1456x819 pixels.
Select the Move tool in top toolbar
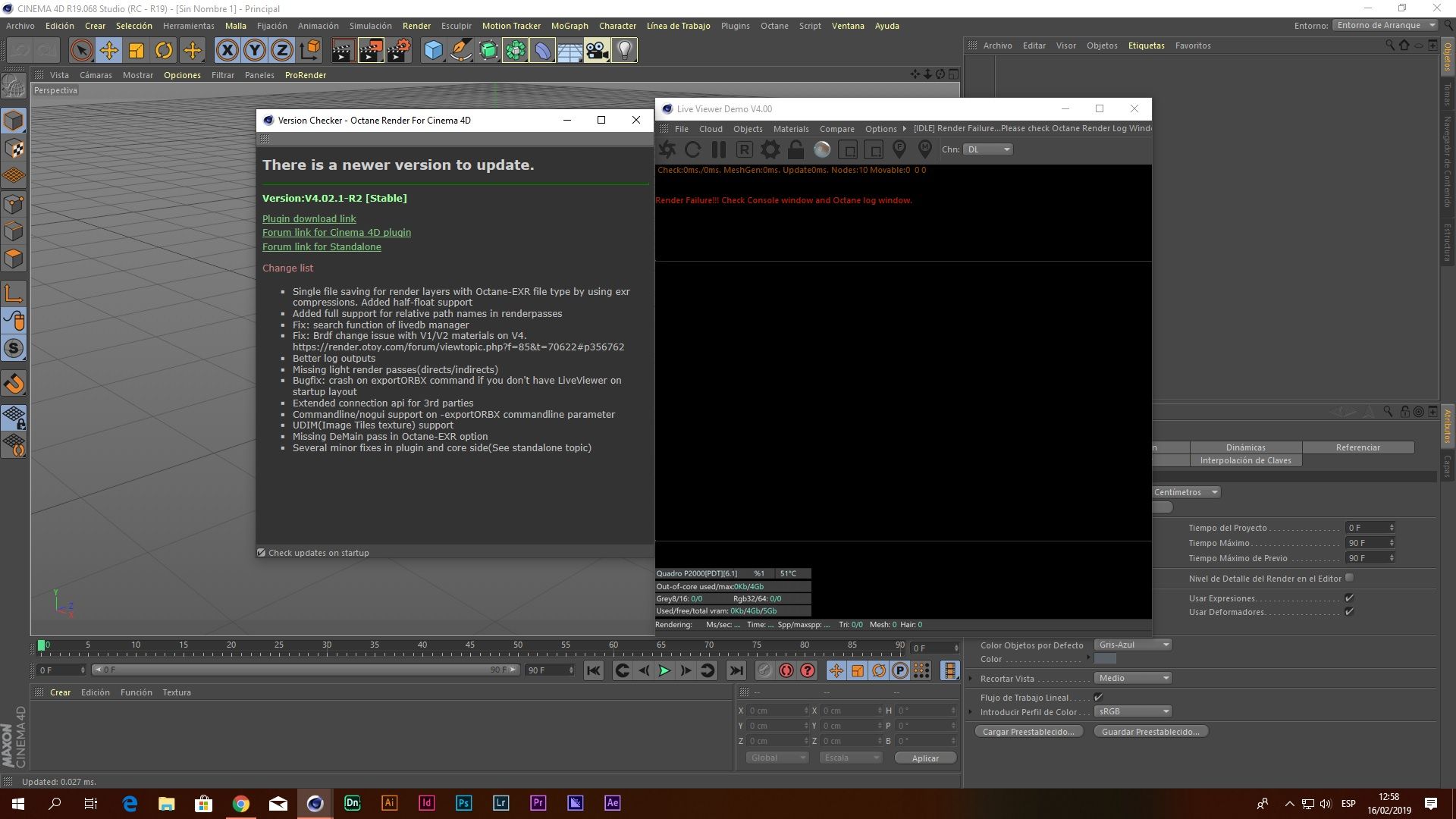(x=109, y=51)
